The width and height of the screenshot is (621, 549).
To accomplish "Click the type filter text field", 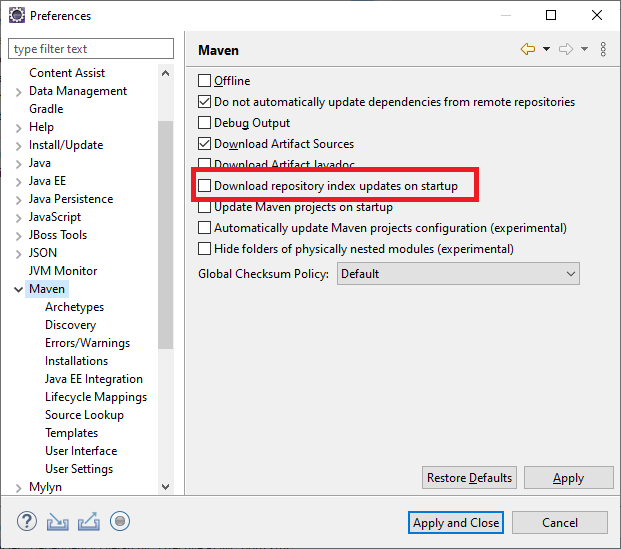I will pyautogui.click(x=91, y=49).
